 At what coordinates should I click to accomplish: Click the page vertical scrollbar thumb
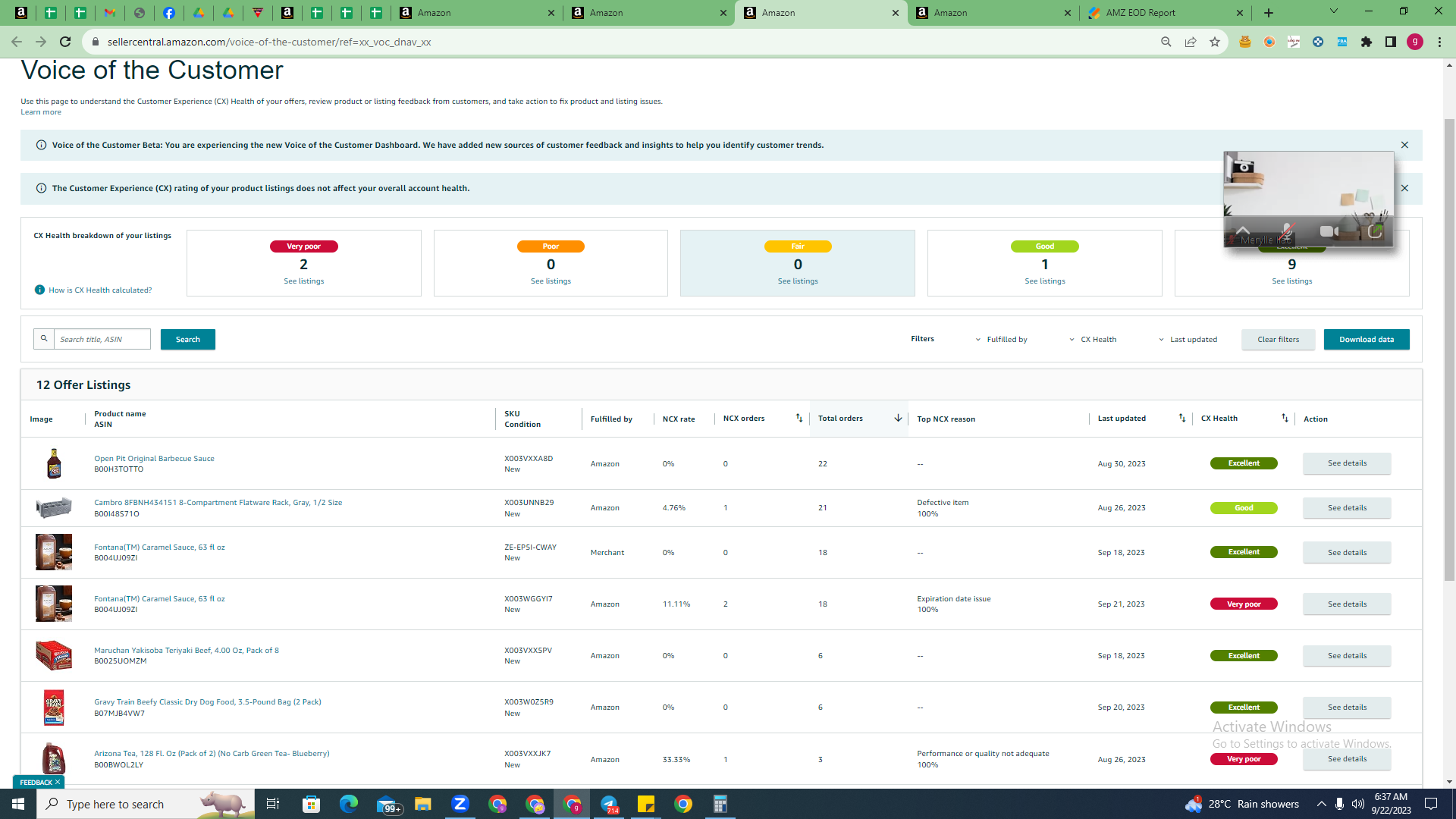click(x=1449, y=349)
